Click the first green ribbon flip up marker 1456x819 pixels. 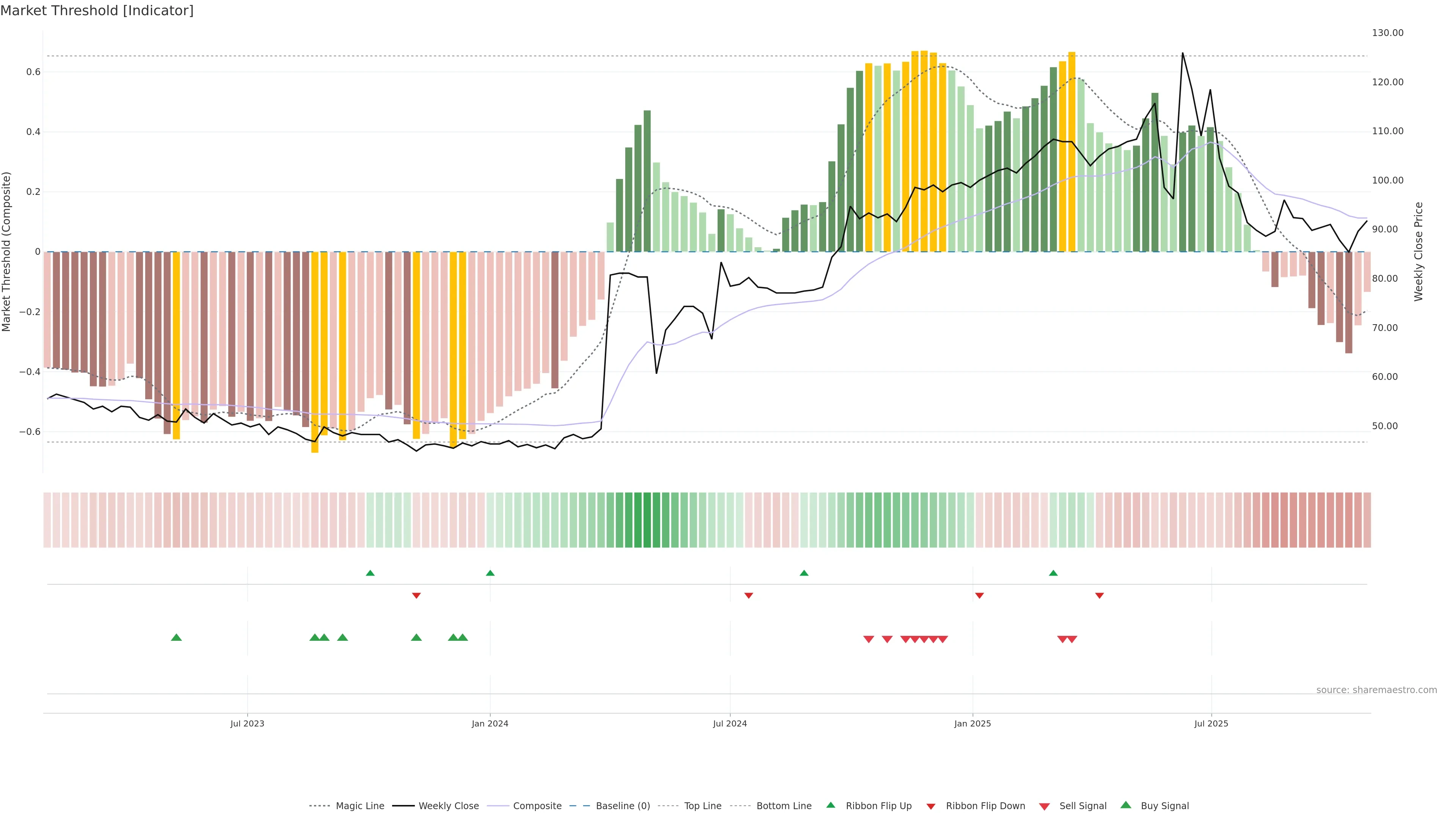(x=370, y=573)
